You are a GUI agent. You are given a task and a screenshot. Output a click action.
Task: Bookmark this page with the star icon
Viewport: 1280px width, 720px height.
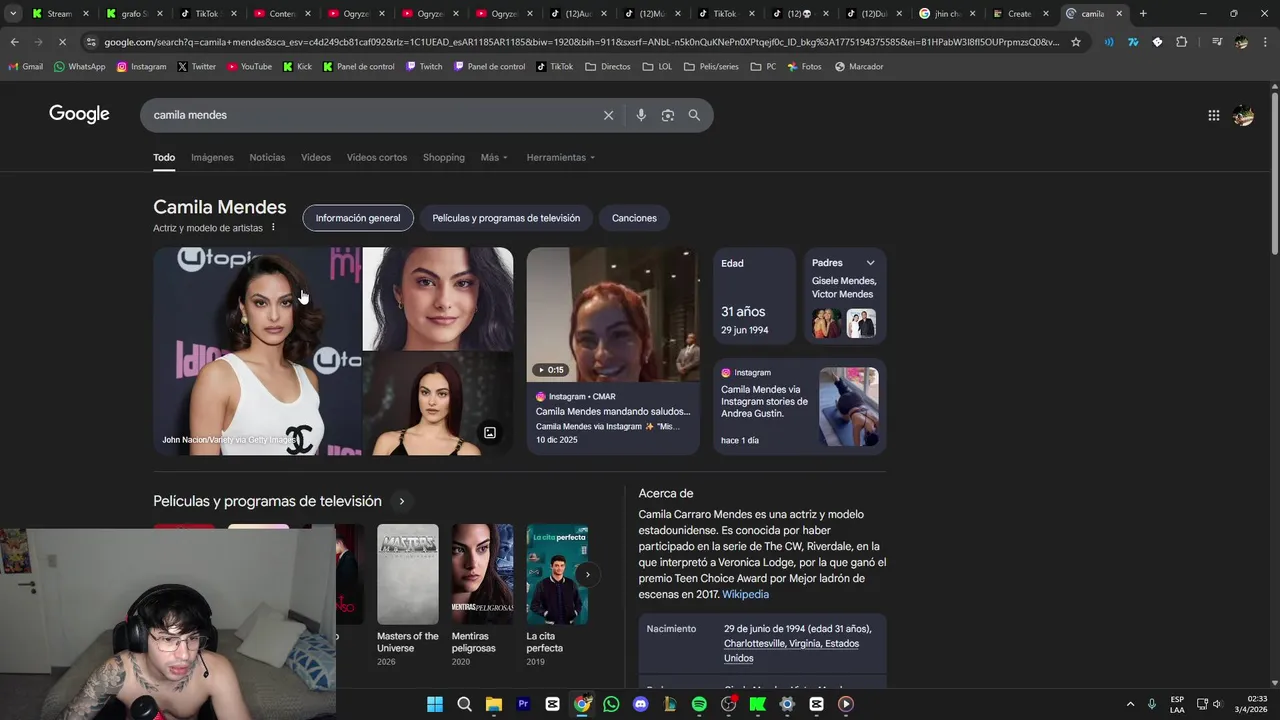[1076, 42]
